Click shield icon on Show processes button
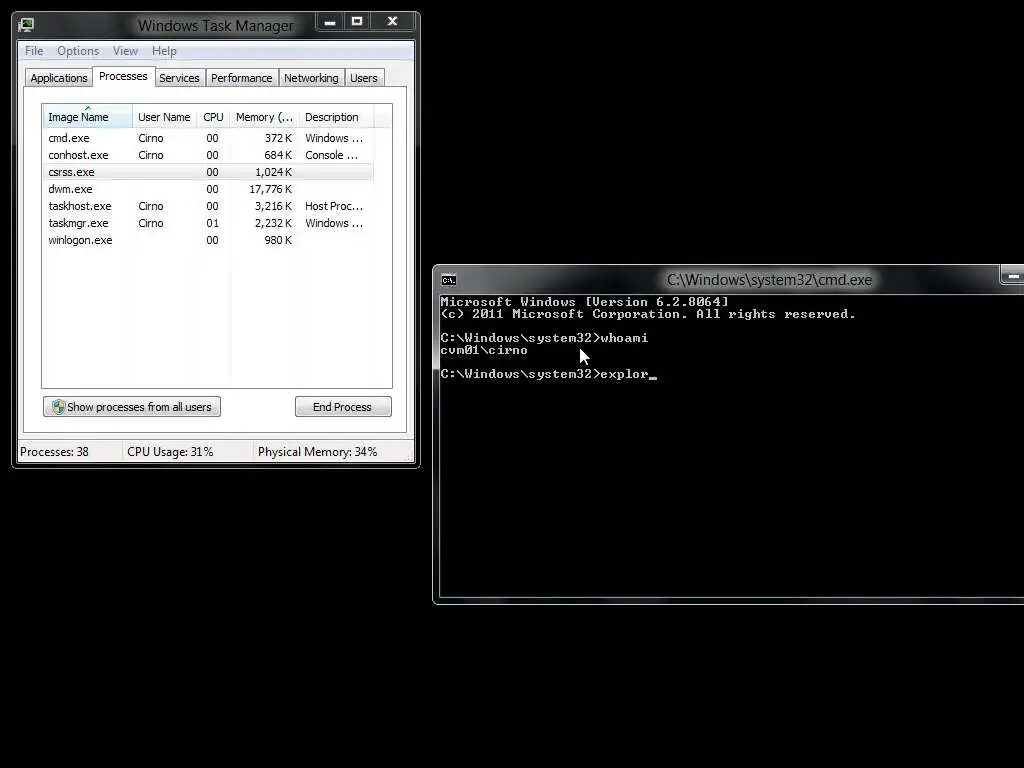The height and width of the screenshot is (768, 1024). coord(58,407)
